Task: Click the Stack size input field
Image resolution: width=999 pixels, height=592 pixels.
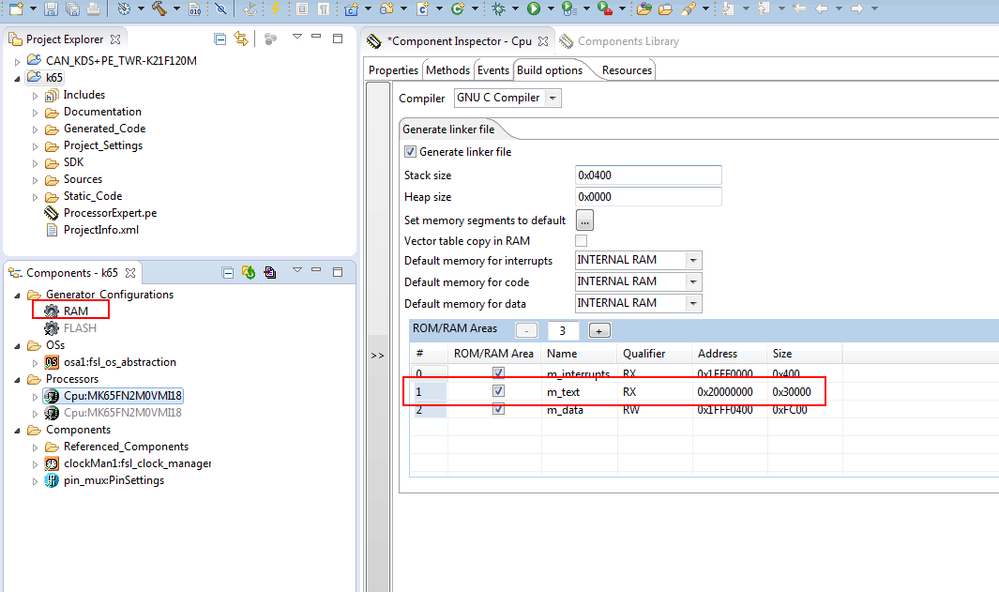Action: (648, 175)
